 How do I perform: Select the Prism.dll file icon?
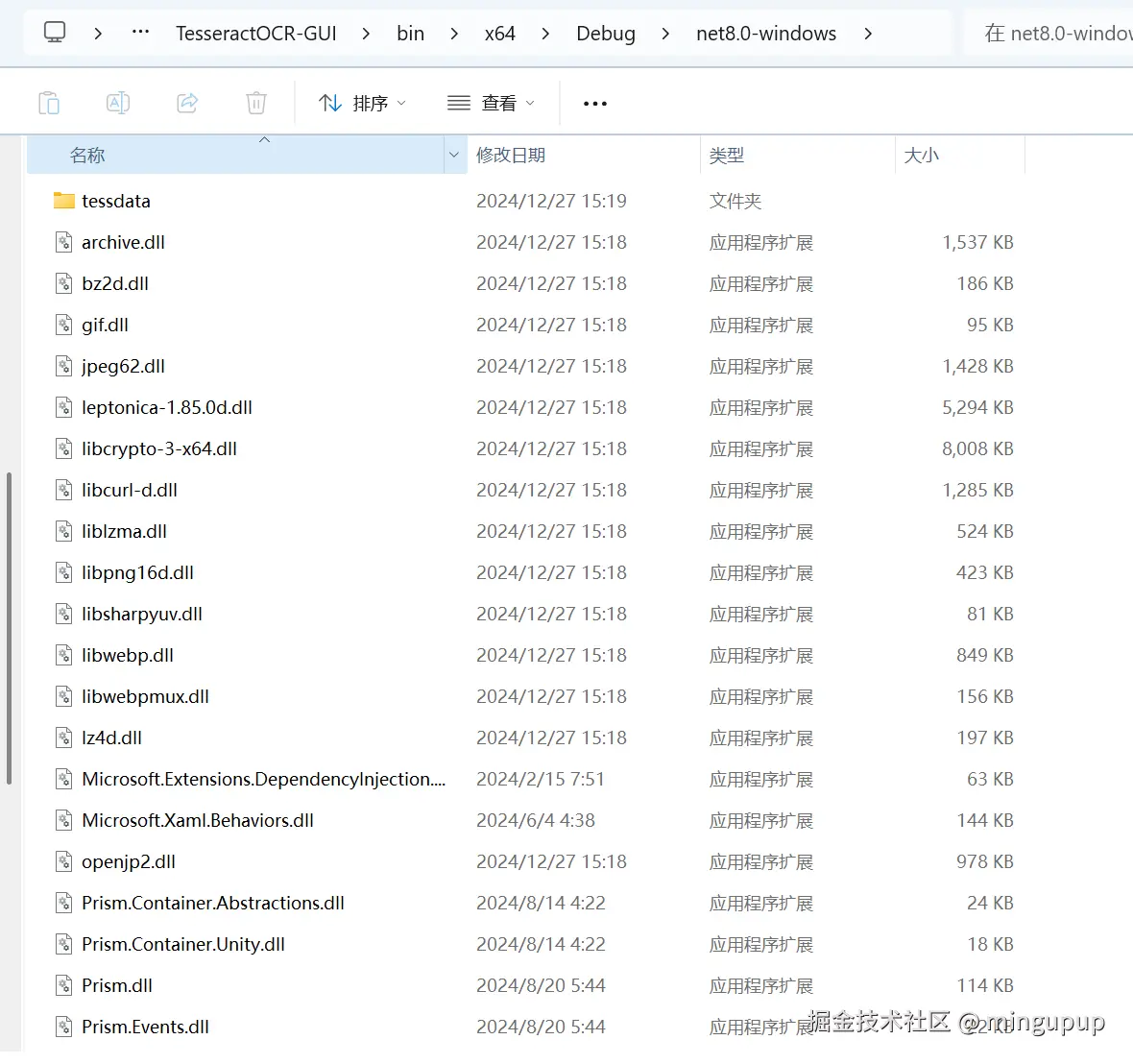pyautogui.click(x=64, y=985)
